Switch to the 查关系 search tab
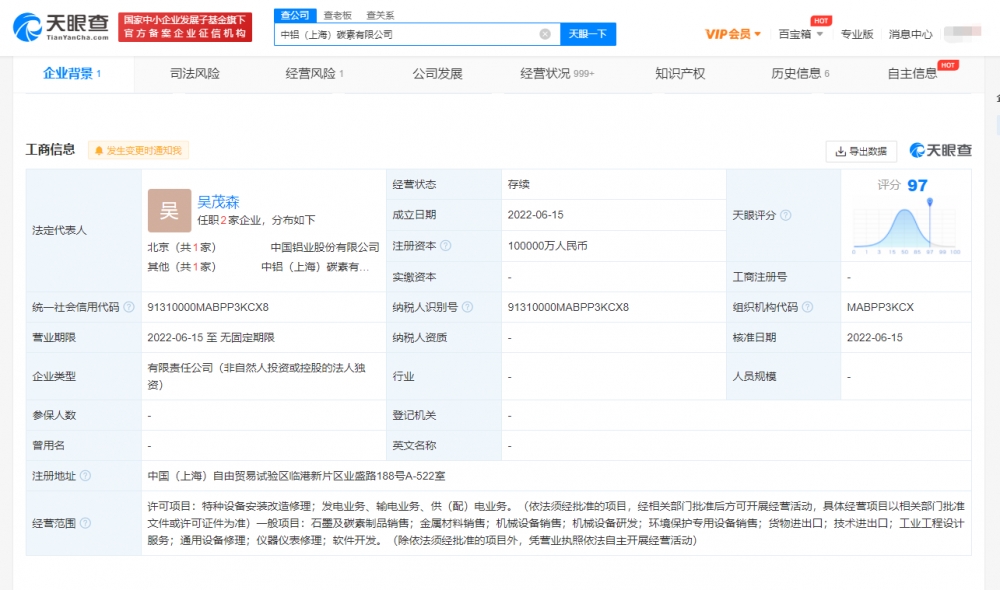 [380, 15]
